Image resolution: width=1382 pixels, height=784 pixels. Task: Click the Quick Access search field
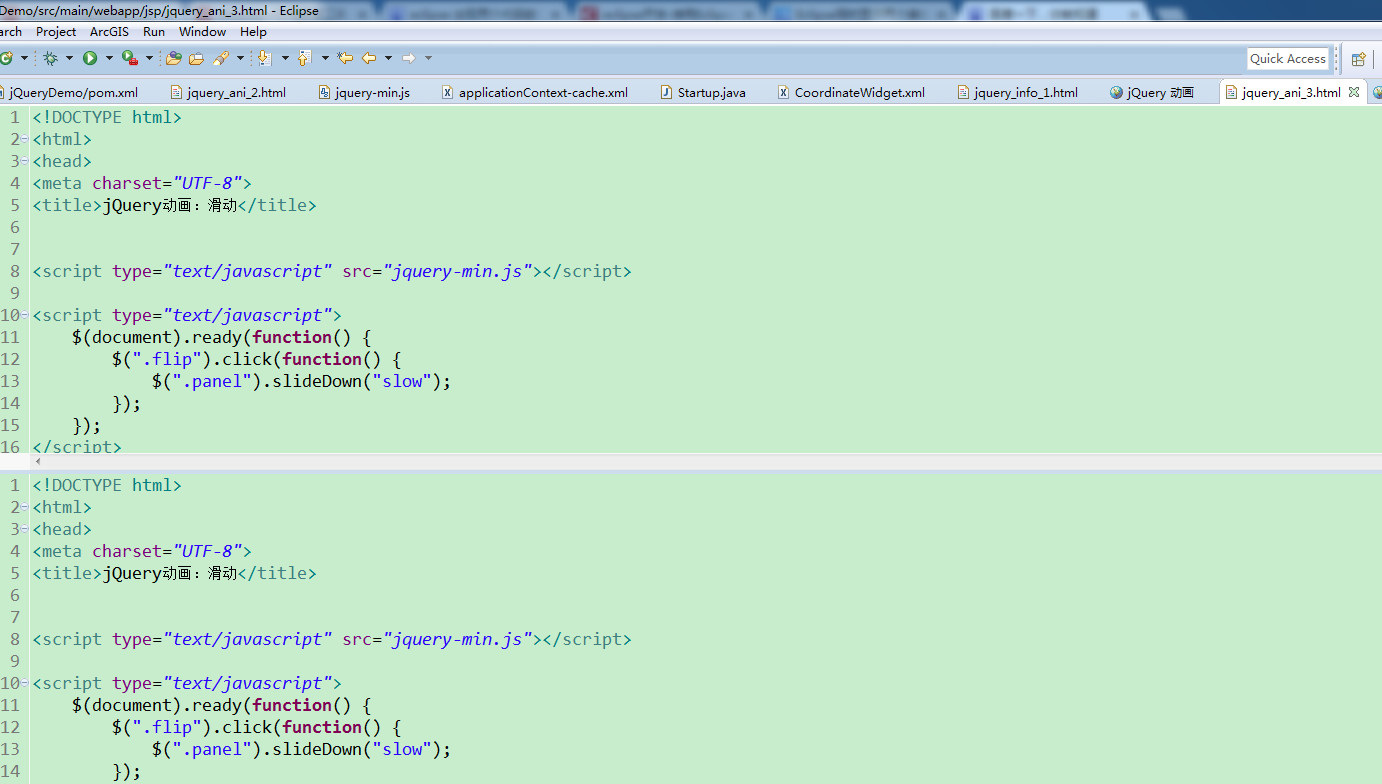click(x=1288, y=59)
